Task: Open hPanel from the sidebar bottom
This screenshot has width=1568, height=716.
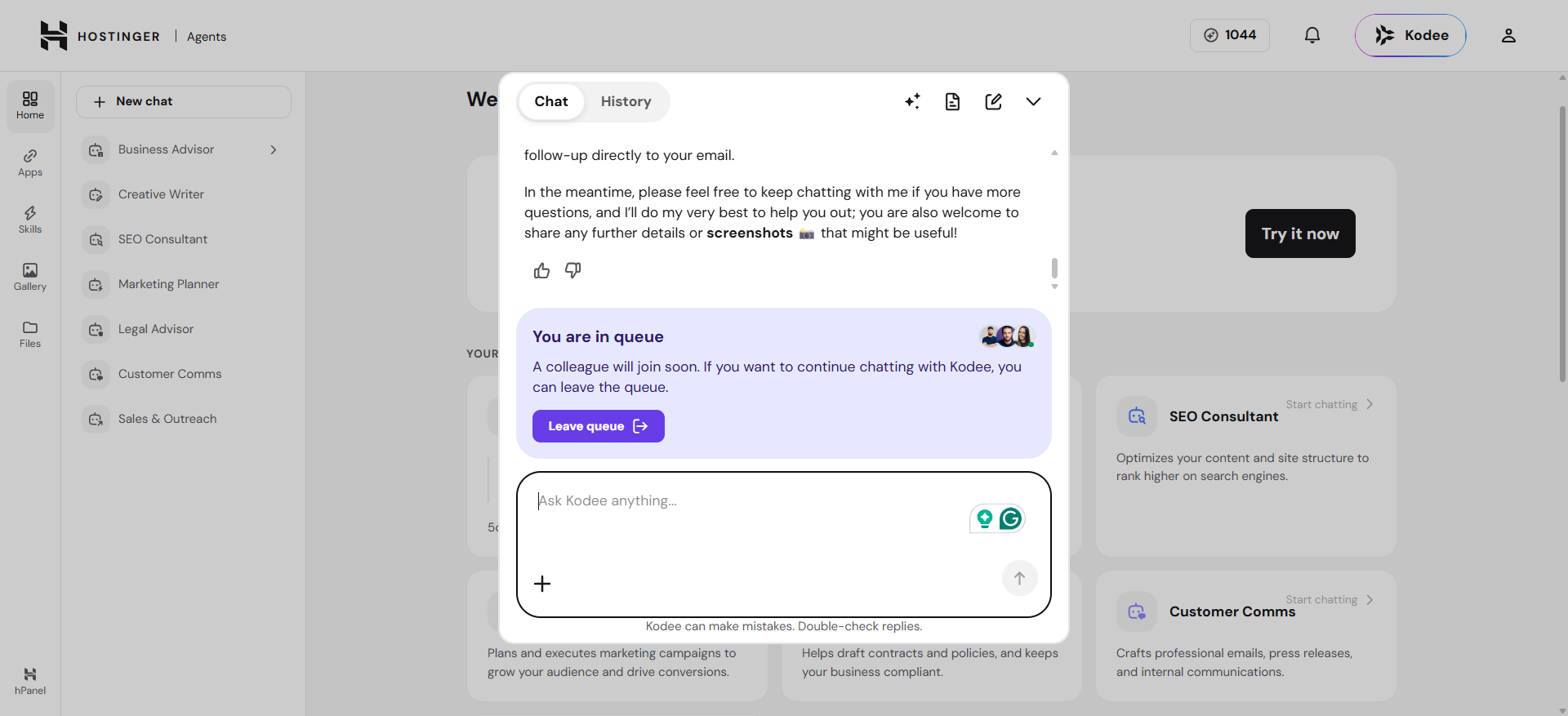Action: (30, 681)
